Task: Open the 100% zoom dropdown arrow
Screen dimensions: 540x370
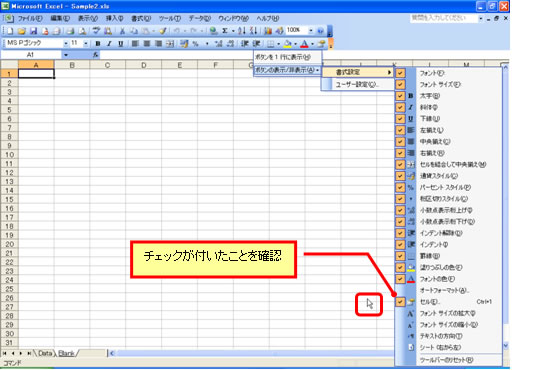Action: [x=311, y=31]
